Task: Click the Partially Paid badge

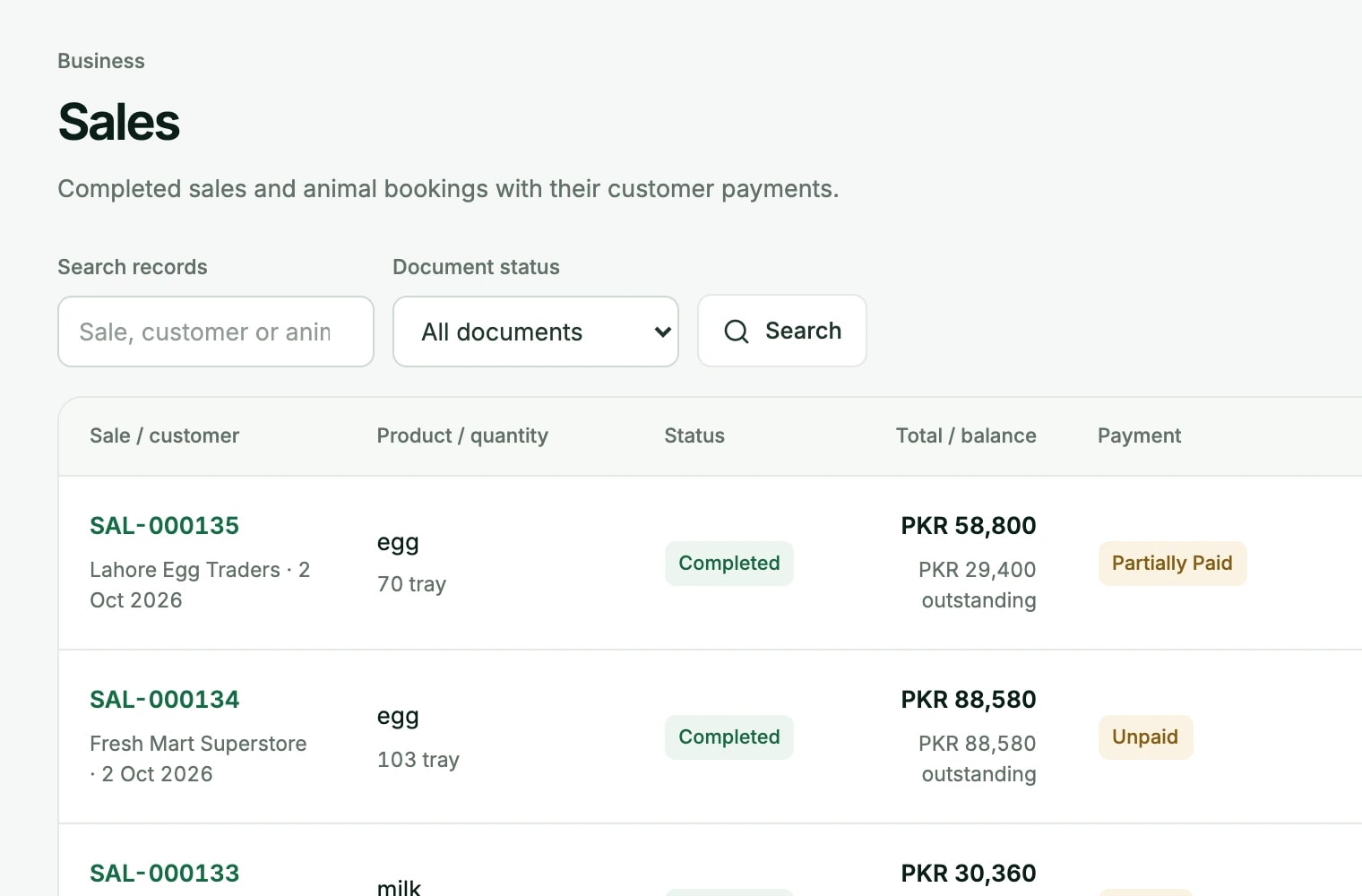Action: (x=1172, y=564)
